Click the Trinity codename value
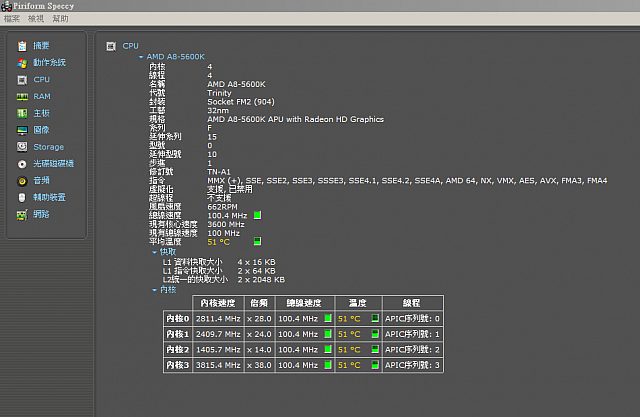The width and height of the screenshot is (640, 417). pyautogui.click(x=219, y=93)
